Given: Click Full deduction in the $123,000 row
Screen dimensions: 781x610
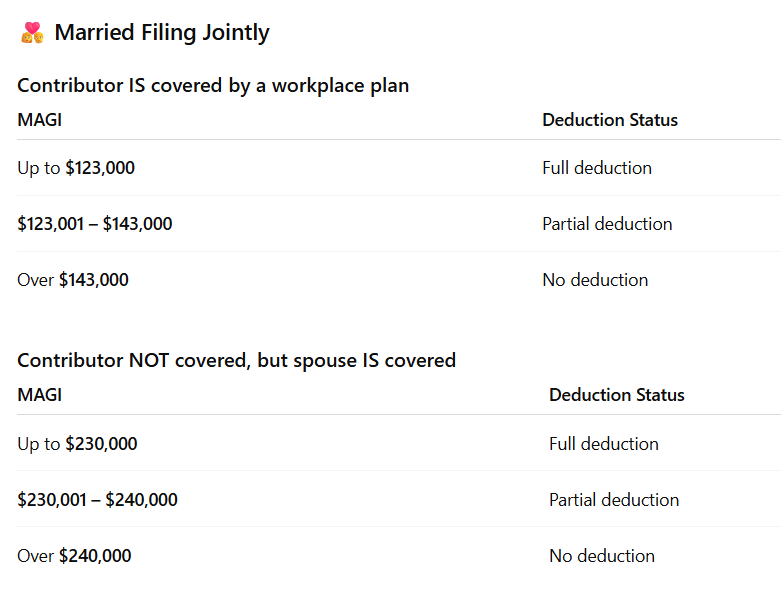Looking at the screenshot, I should pyautogui.click(x=597, y=168).
